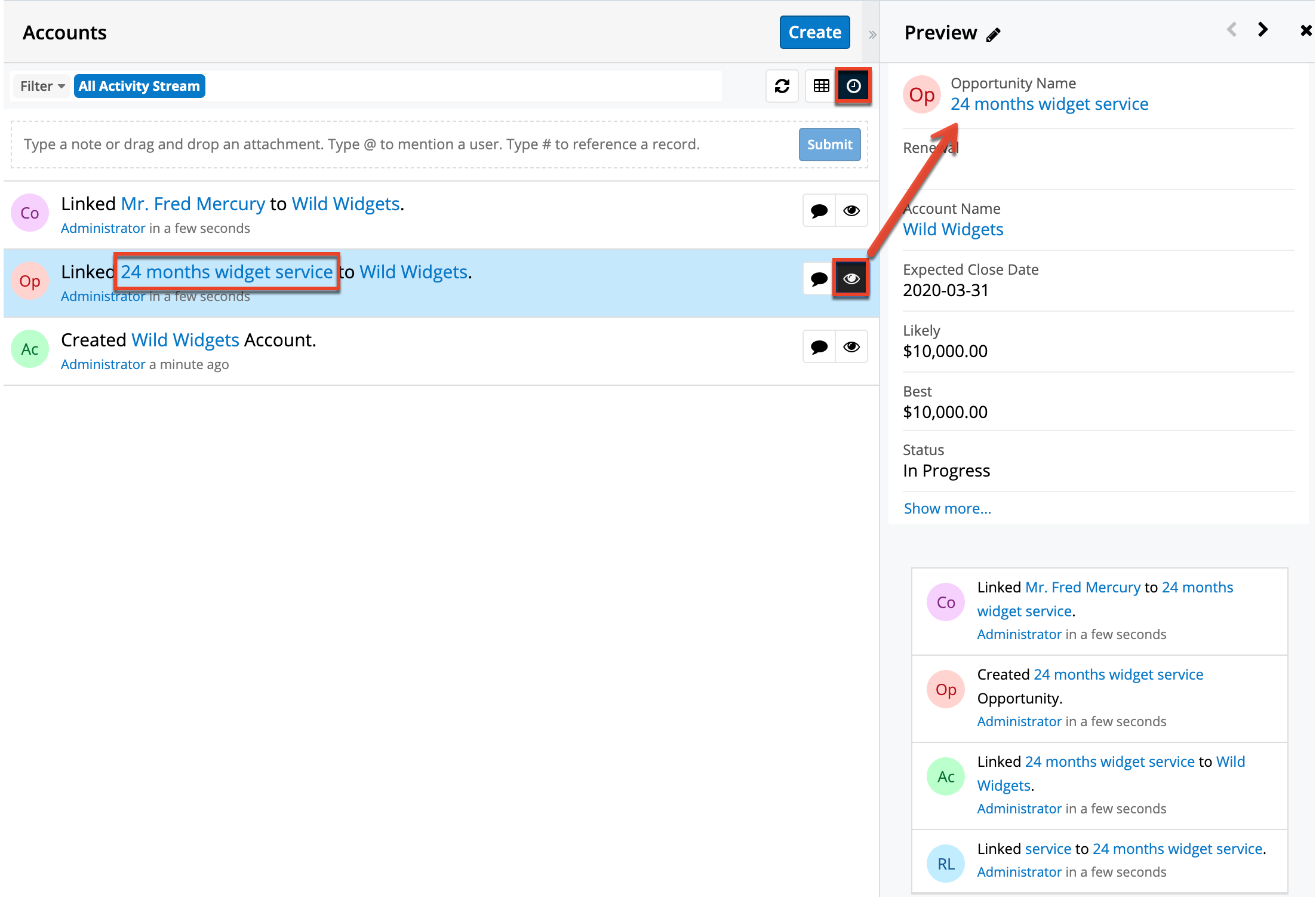
Task: Comment on Created Wild Widgets activity
Action: coord(819,346)
